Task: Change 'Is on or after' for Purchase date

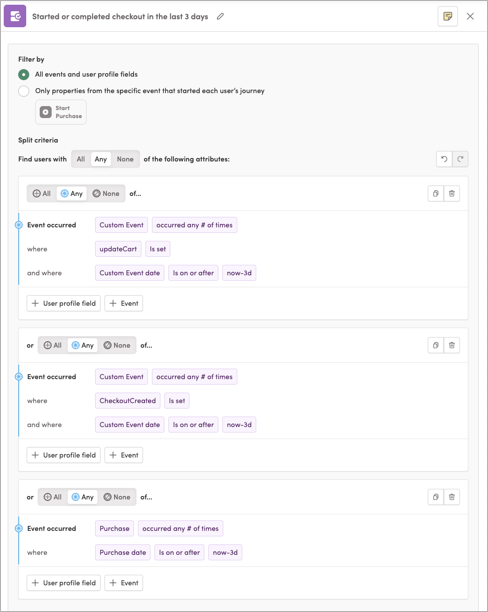Action: [x=179, y=553]
